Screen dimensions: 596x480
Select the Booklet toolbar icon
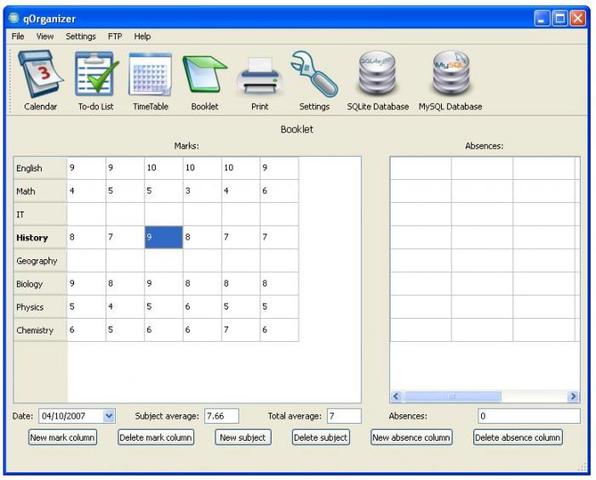click(204, 74)
